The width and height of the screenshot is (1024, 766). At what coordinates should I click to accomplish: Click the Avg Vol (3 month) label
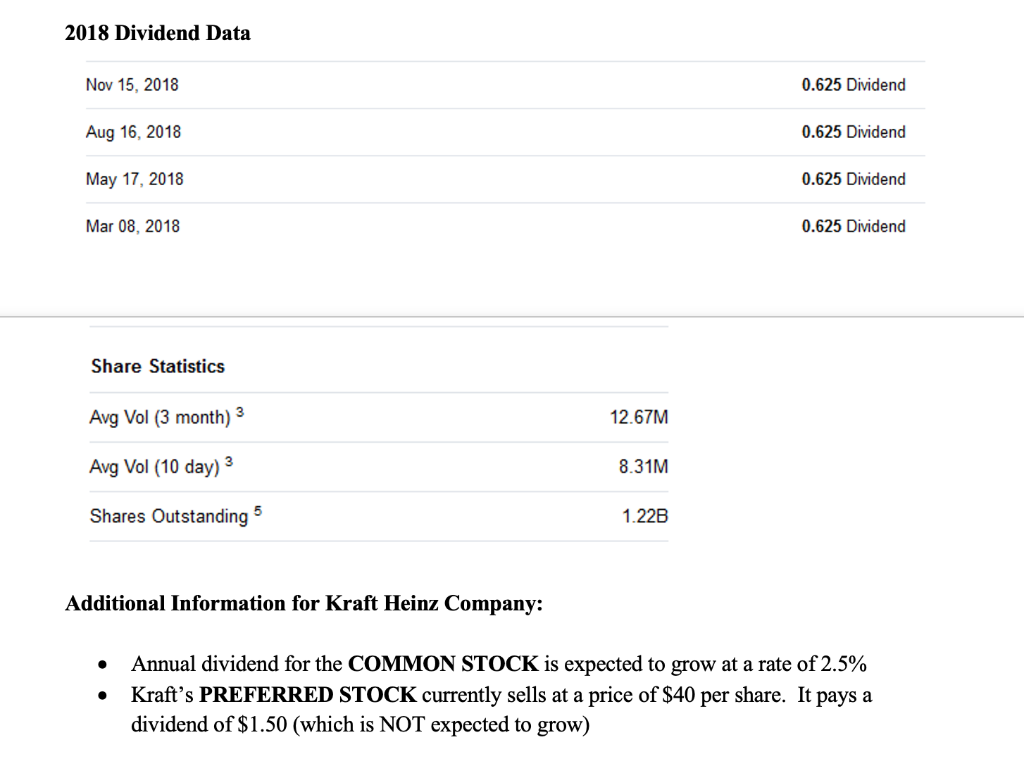160,418
